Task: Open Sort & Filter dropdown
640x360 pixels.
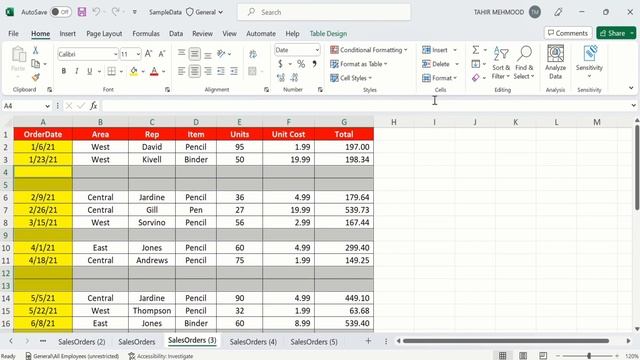Action: (501, 62)
